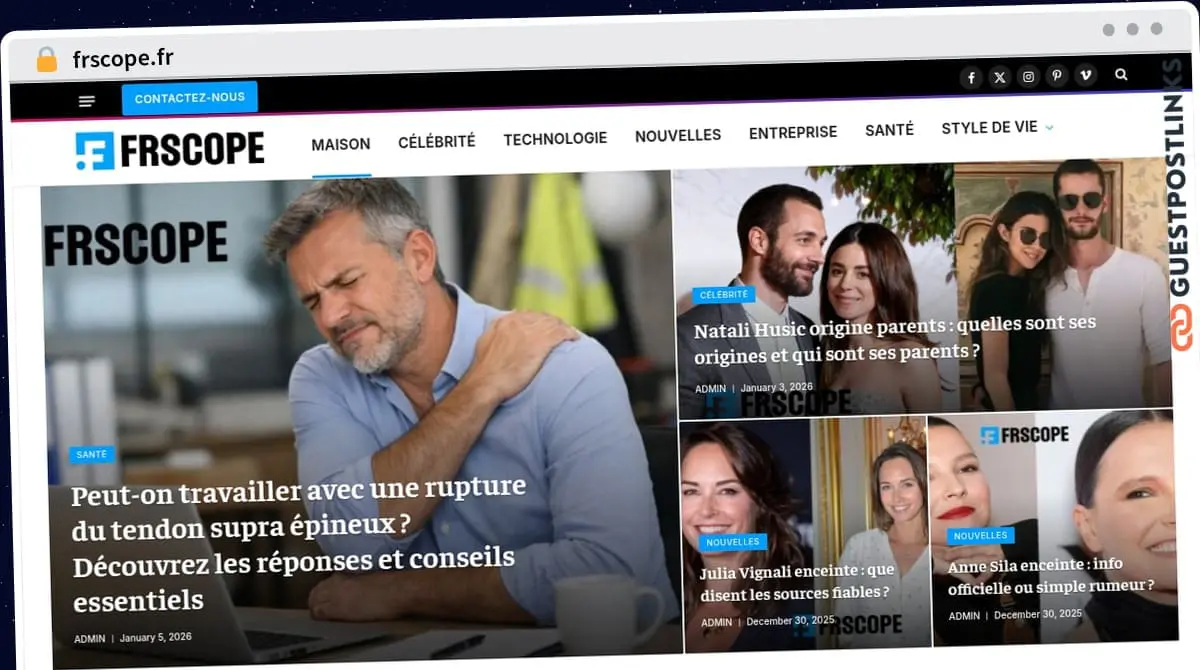Viewport: 1200px width, 670px height.
Task: Open the Vimeo social icon
Action: [1085, 76]
